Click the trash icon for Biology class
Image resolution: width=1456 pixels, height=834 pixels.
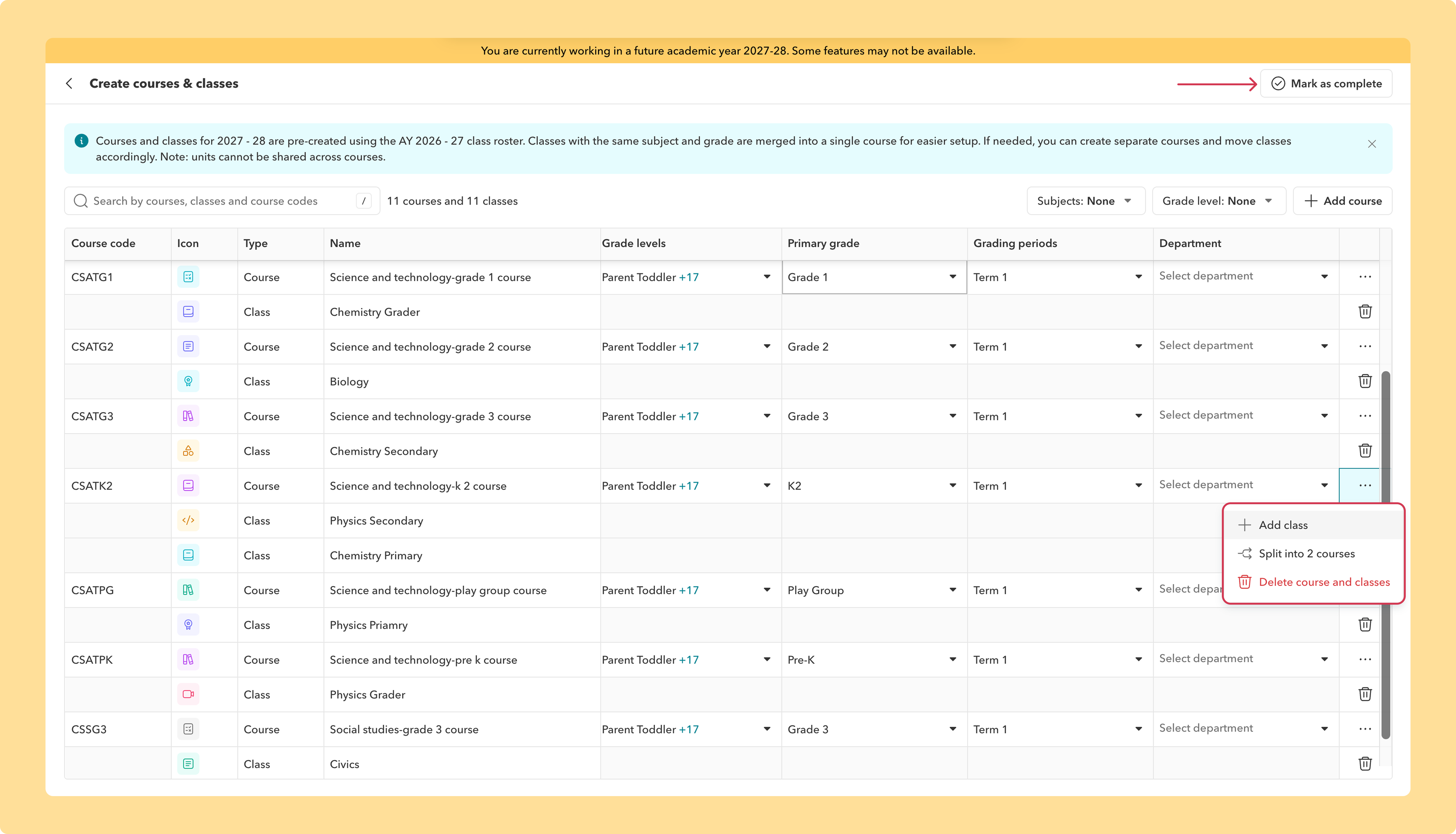point(1365,381)
